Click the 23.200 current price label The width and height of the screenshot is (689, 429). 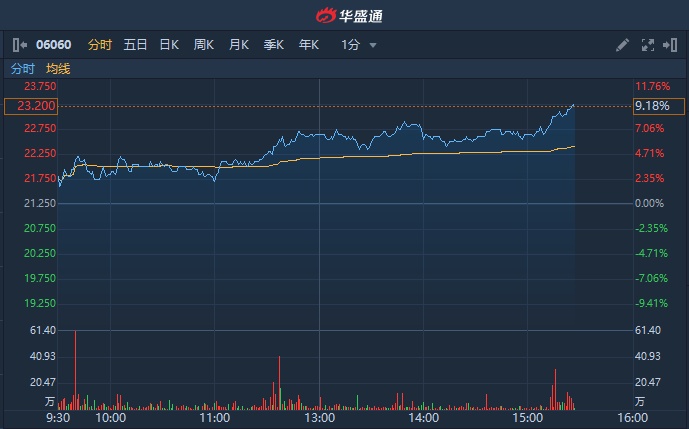pyautogui.click(x=29, y=106)
